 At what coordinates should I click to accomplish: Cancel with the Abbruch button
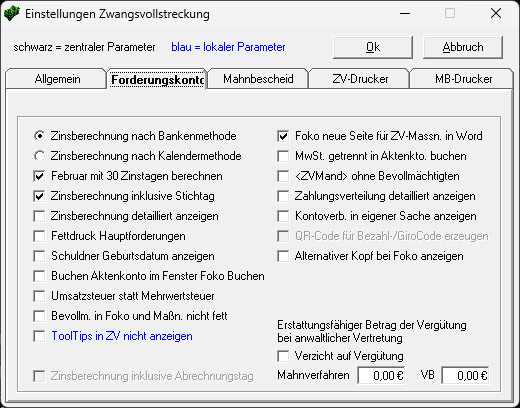coord(463,47)
